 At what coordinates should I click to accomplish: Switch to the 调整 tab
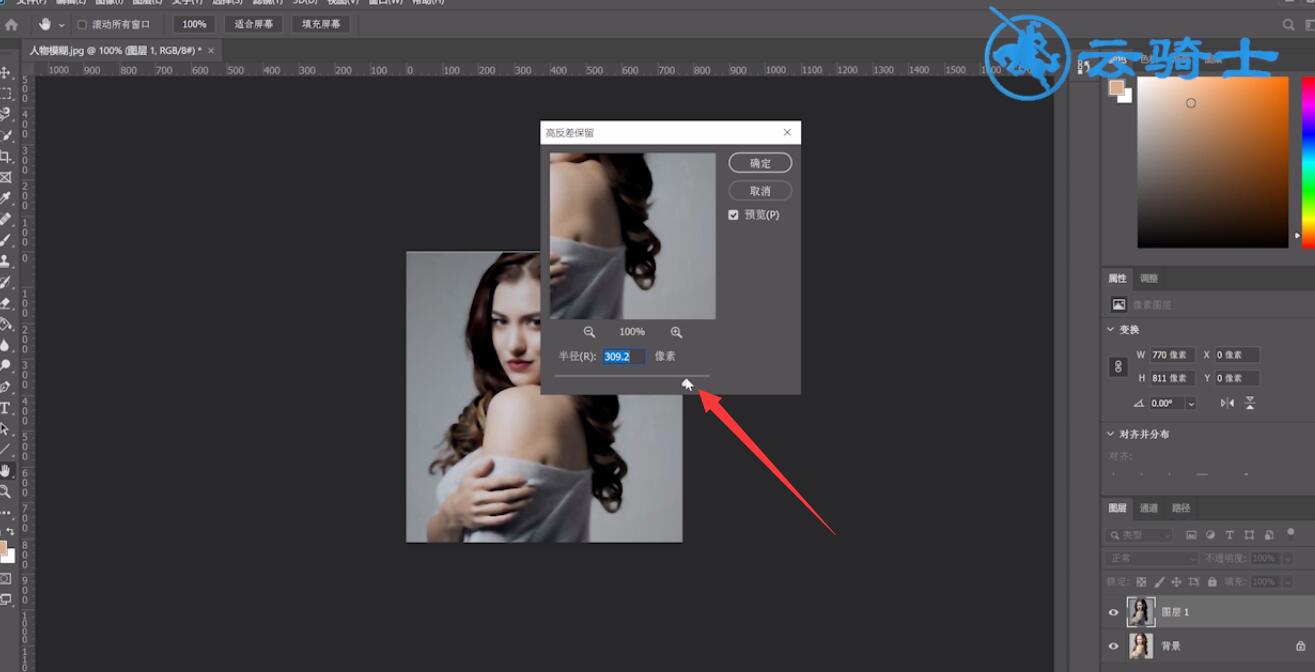coord(1149,279)
